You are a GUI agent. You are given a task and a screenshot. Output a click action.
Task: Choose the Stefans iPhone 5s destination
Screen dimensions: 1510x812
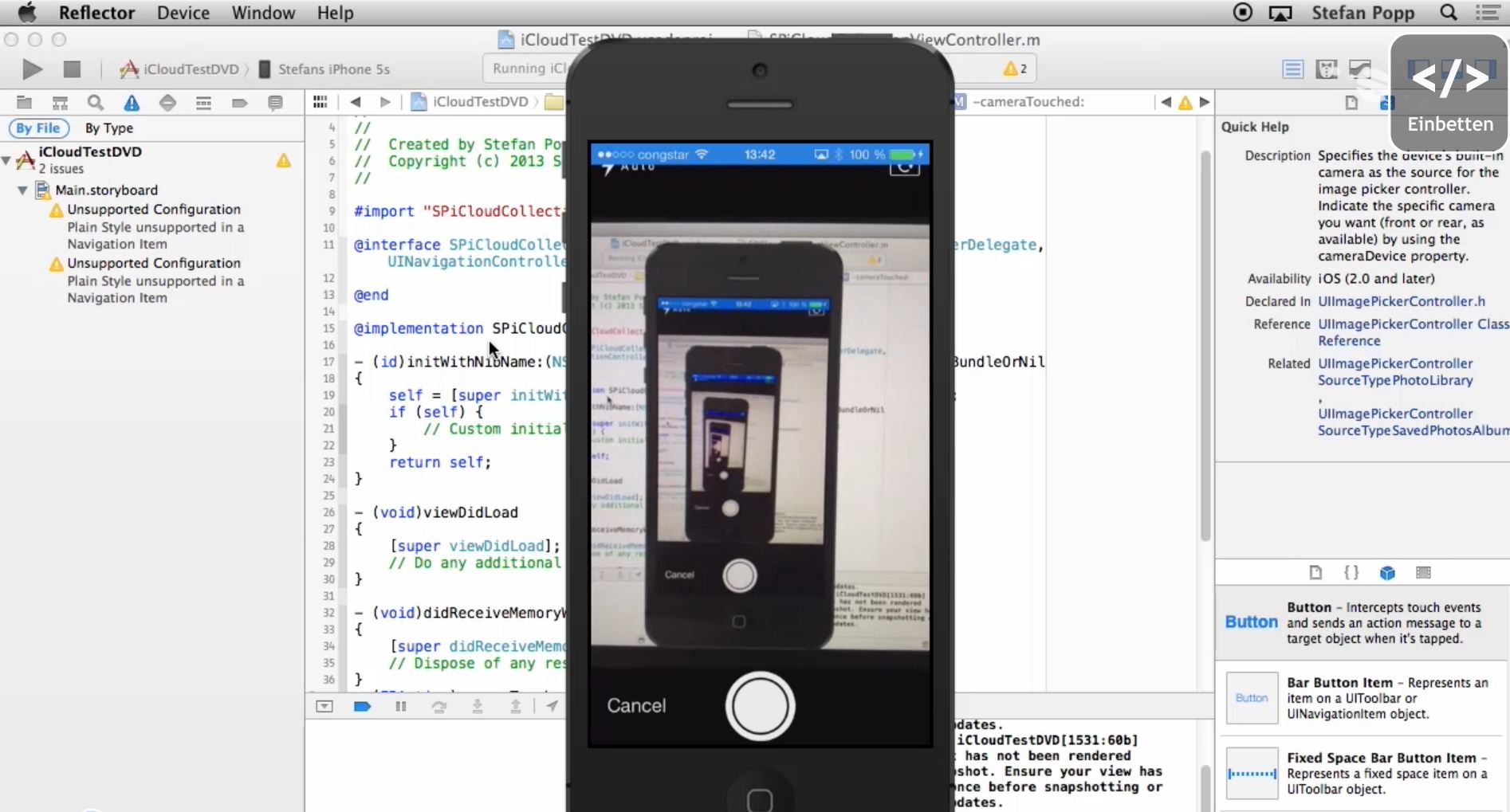click(x=324, y=69)
